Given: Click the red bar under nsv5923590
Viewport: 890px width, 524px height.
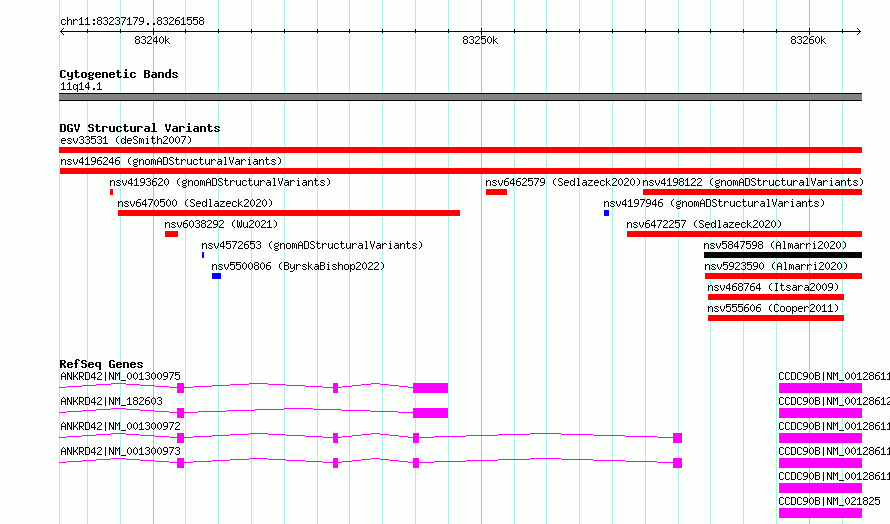Looking at the screenshot, I should [783, 276].
